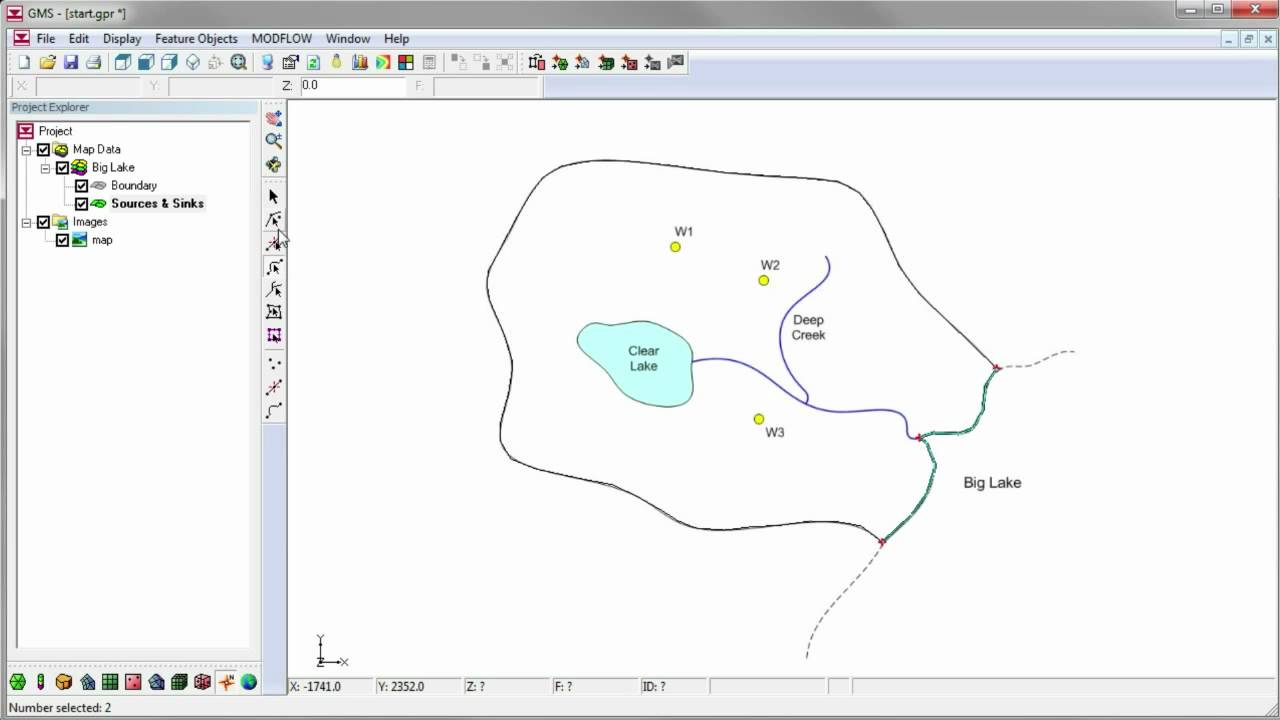Click the light bulb lighting icon

coord(336,62)
